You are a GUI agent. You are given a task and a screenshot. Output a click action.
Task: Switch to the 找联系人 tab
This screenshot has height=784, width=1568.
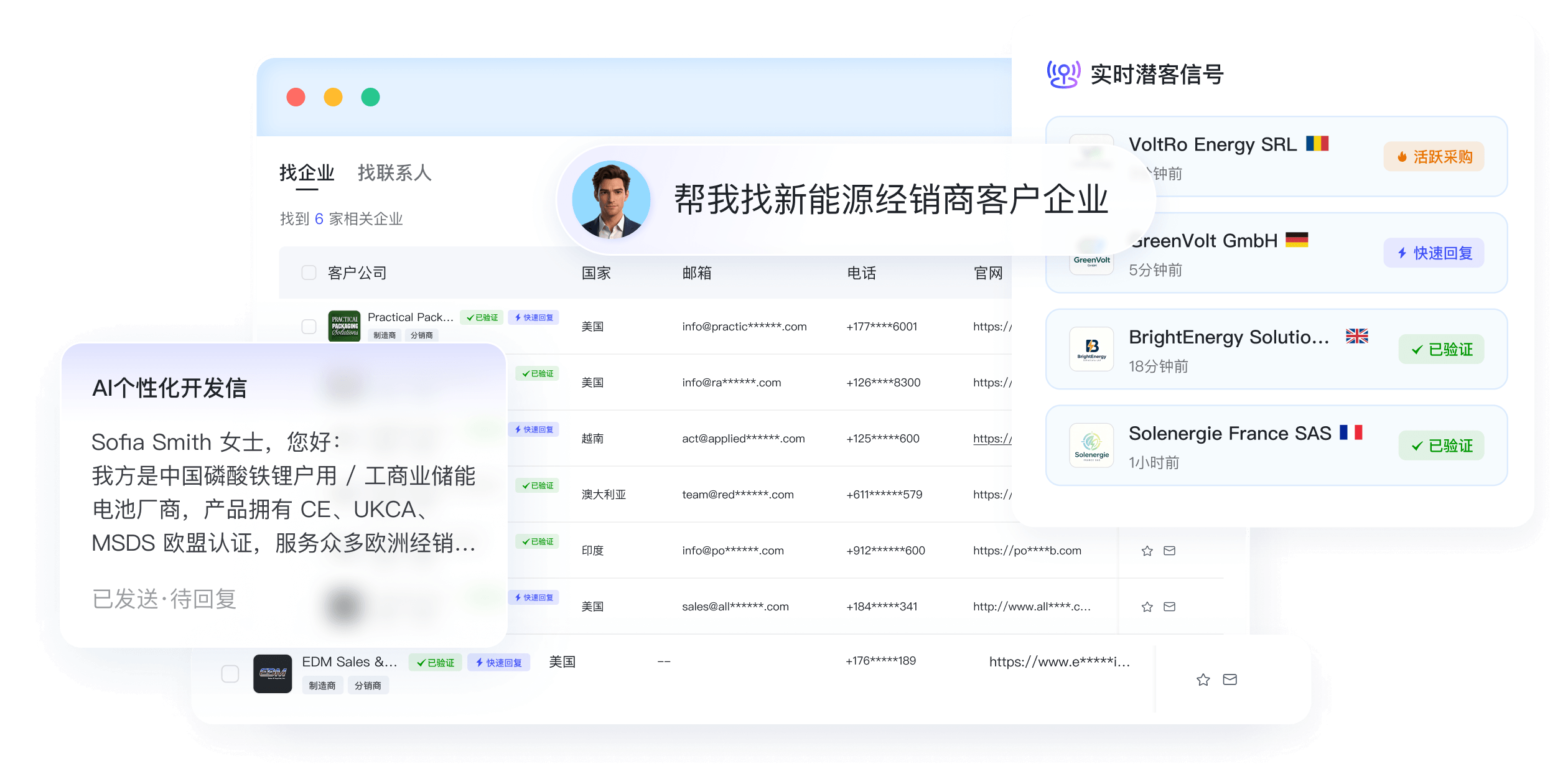394,172
